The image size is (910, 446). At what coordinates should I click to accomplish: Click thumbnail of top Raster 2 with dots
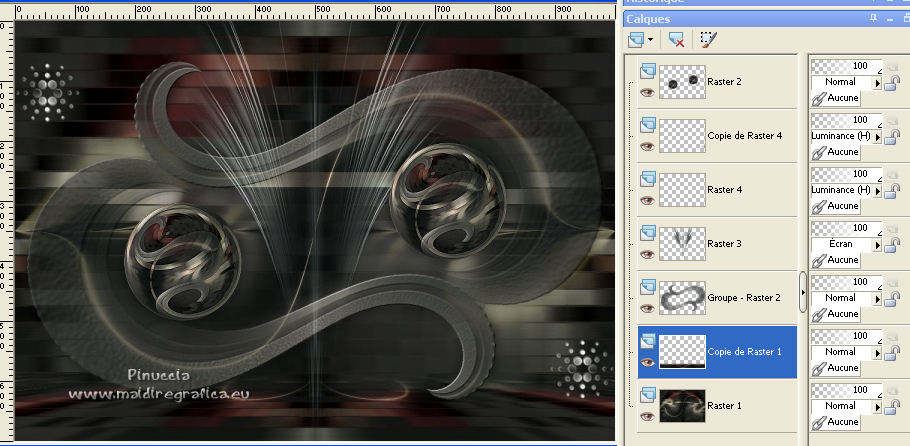pyautogui.click(x=682, y=82)
